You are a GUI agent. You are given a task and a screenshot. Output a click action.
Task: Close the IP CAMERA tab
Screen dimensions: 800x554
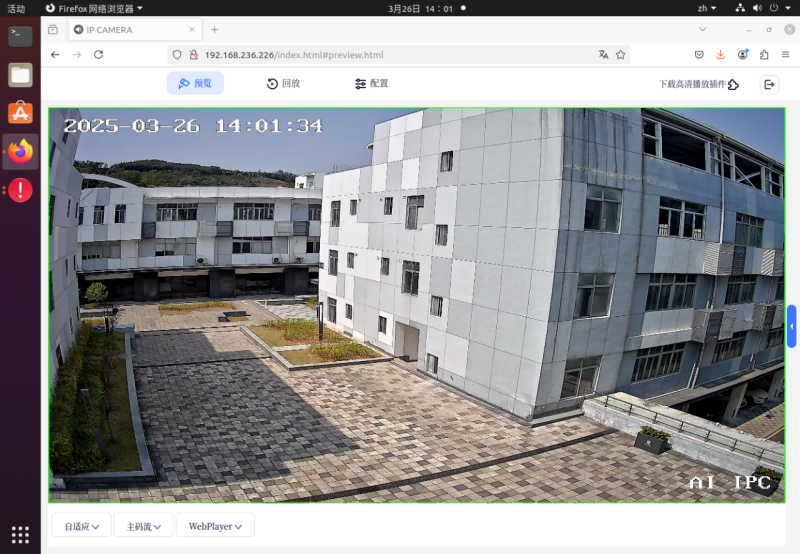pos(192,30)
